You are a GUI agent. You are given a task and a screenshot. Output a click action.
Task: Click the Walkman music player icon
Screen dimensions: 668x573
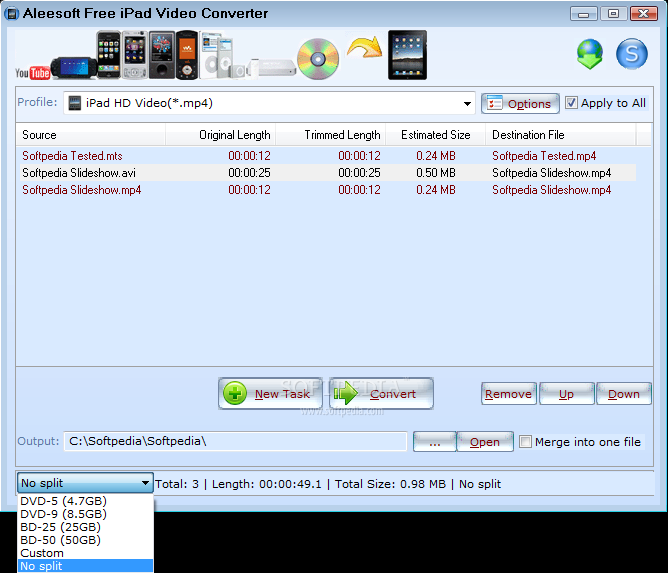pyautogui.click(x=187, y=55)
